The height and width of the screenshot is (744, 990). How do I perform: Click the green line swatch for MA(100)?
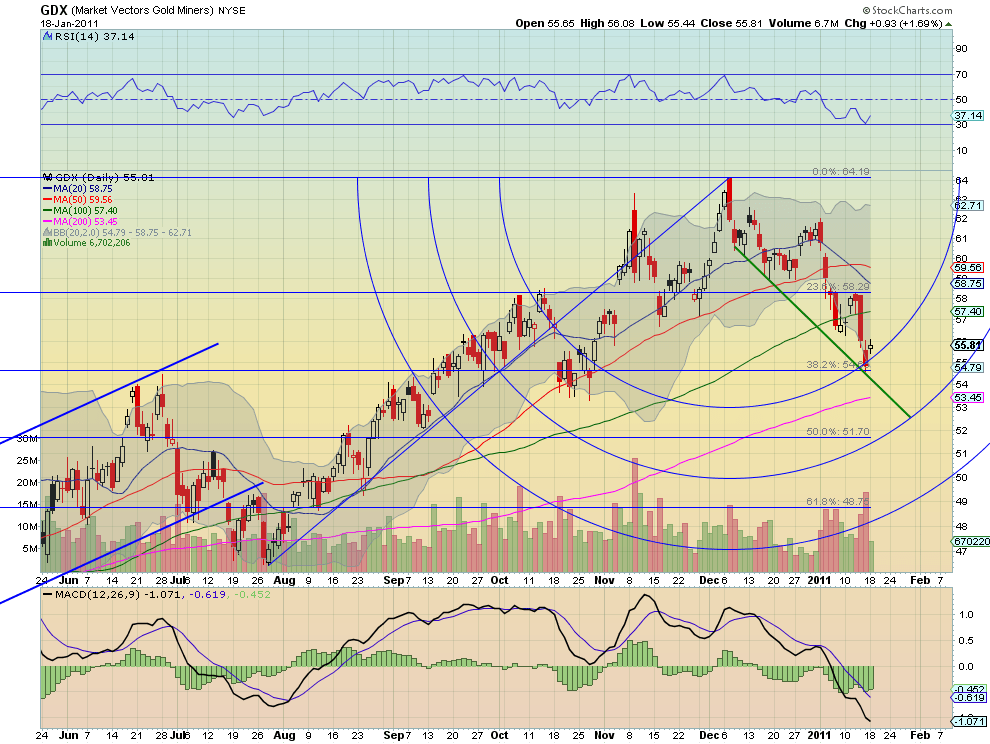(x=47, y=210)
